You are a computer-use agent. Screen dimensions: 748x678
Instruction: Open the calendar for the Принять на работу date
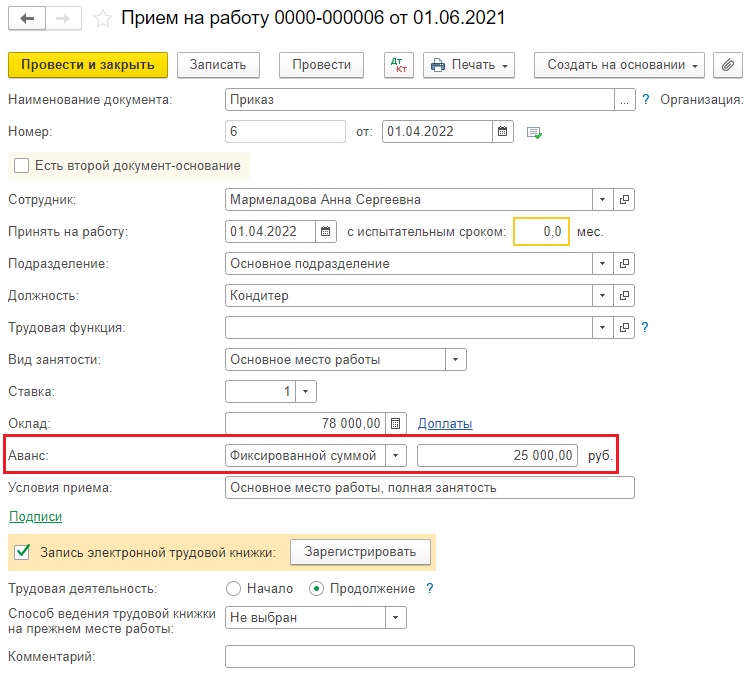pyautogui.click(x=326, y=231)
